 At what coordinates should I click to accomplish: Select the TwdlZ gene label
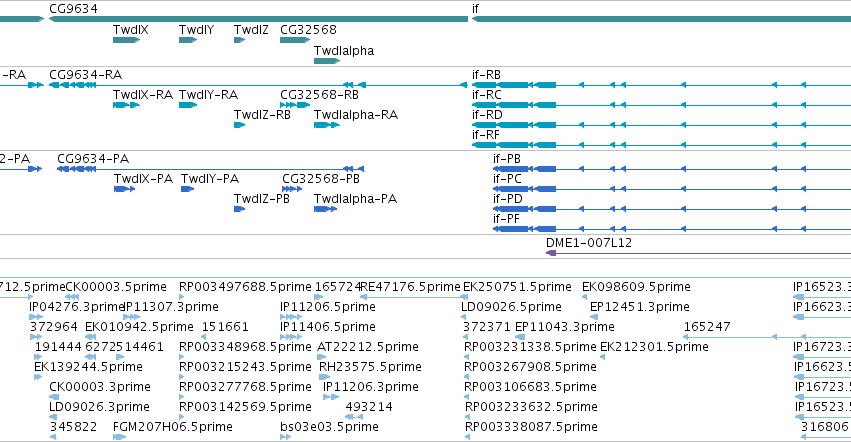point(251,30)
